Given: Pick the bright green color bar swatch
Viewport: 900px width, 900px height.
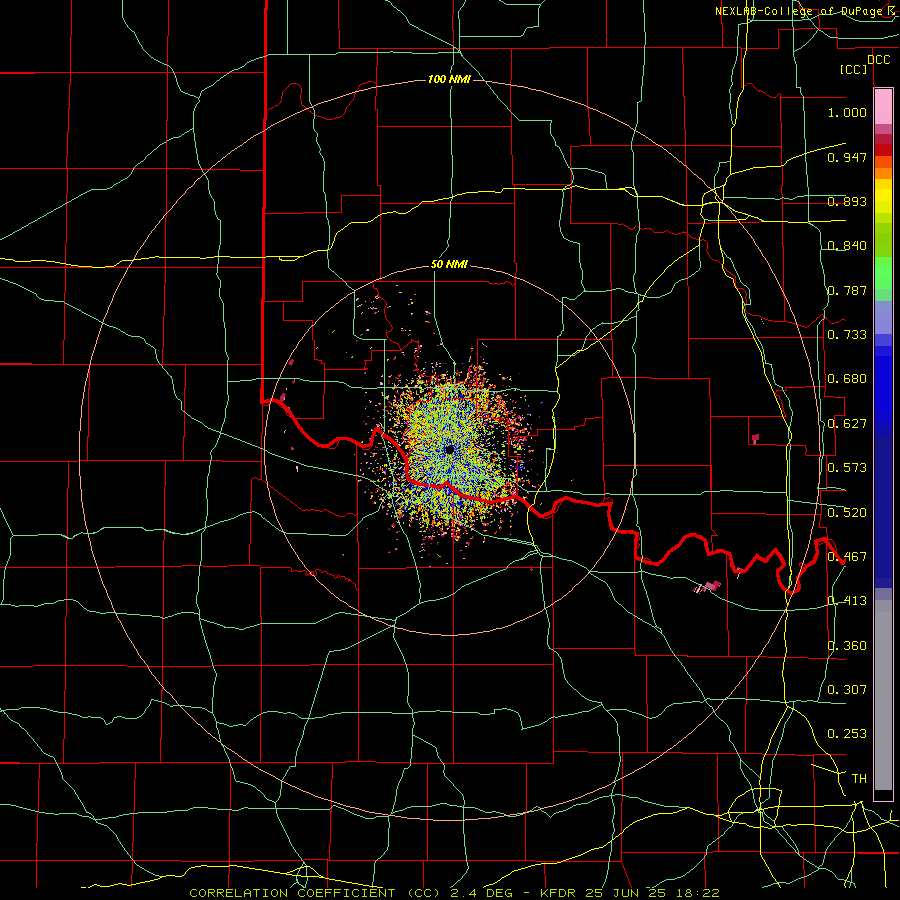Looking at the screenshot, I should coord(883,273).
